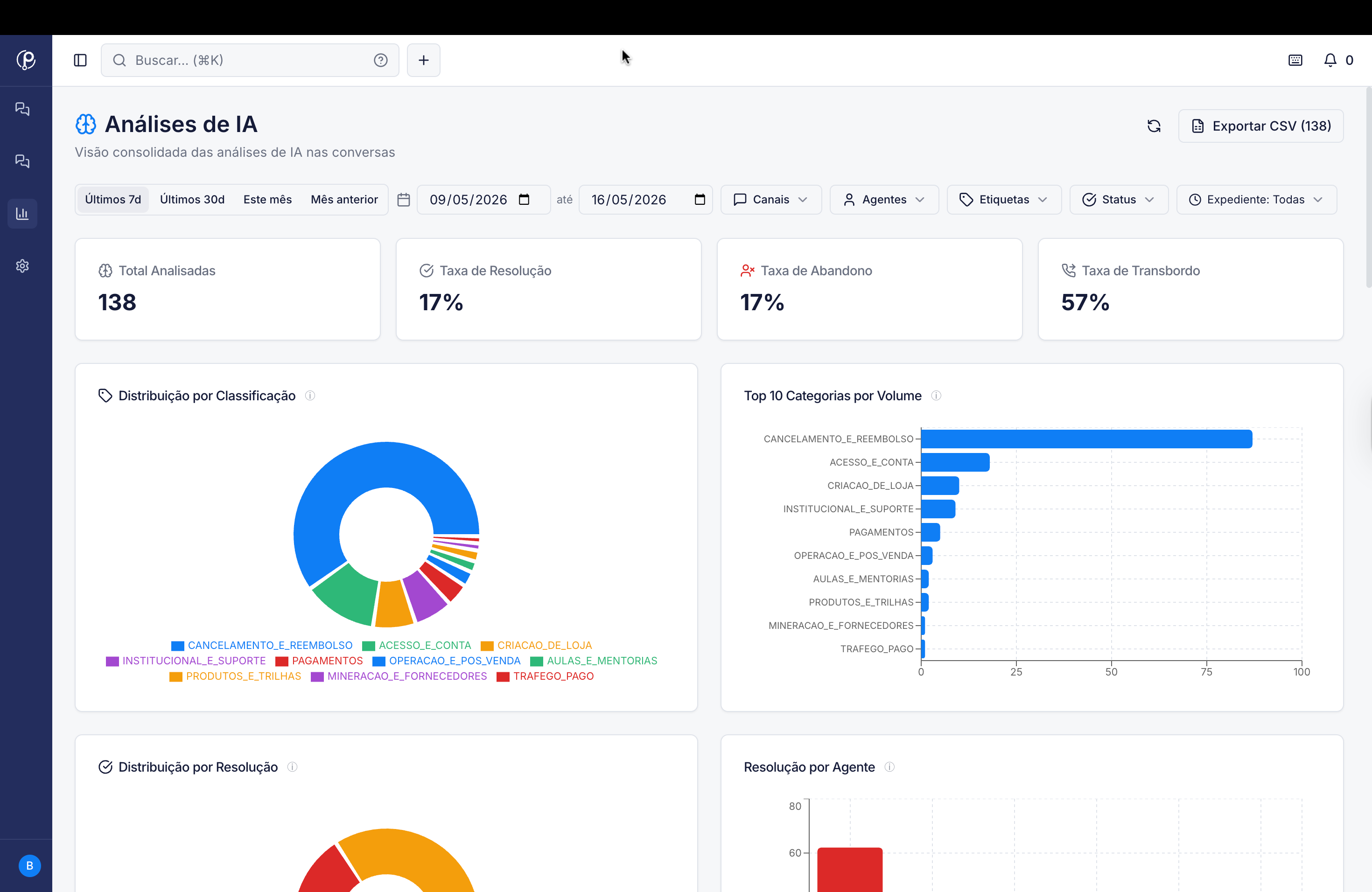Click PAGAMENTOS legend entry

pos(319,660)
